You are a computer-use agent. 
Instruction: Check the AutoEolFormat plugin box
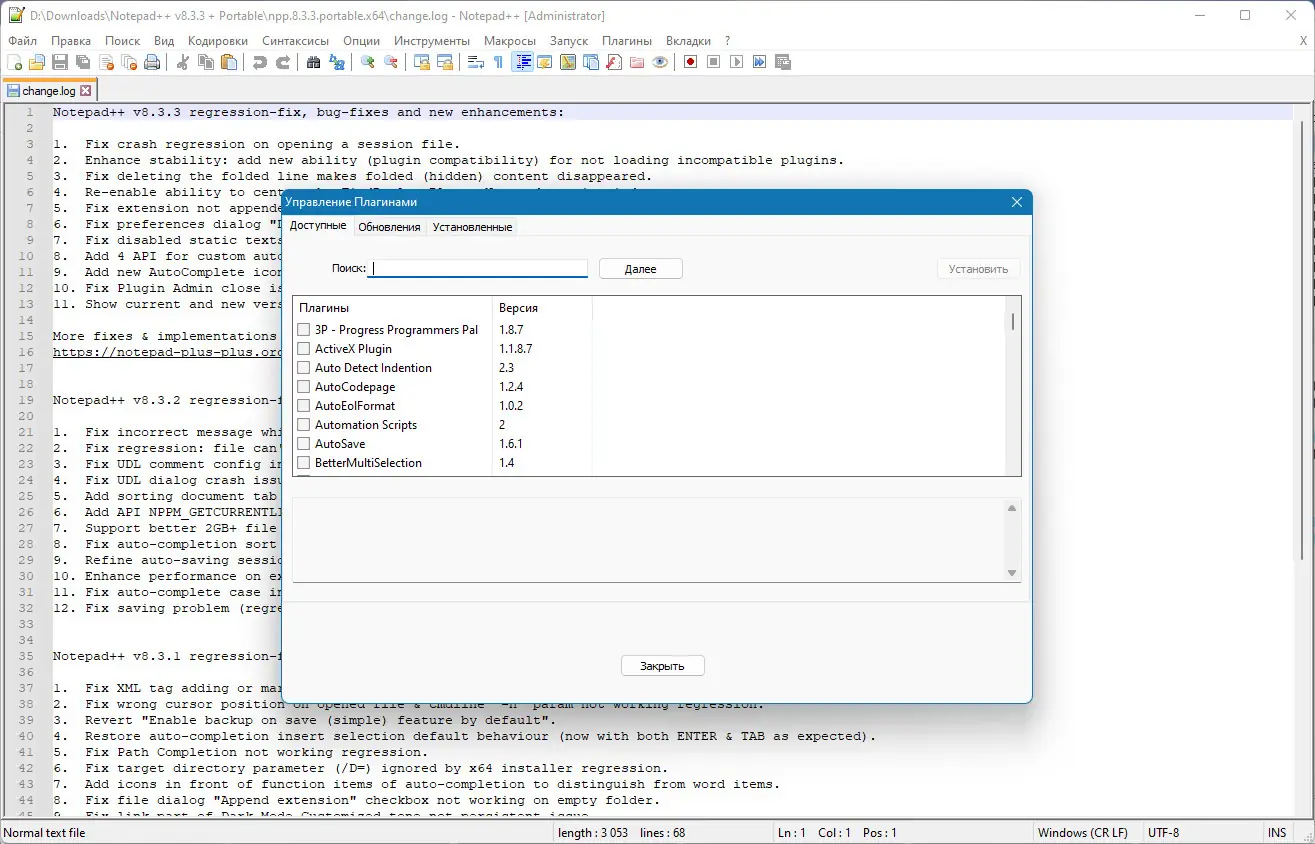304,406
